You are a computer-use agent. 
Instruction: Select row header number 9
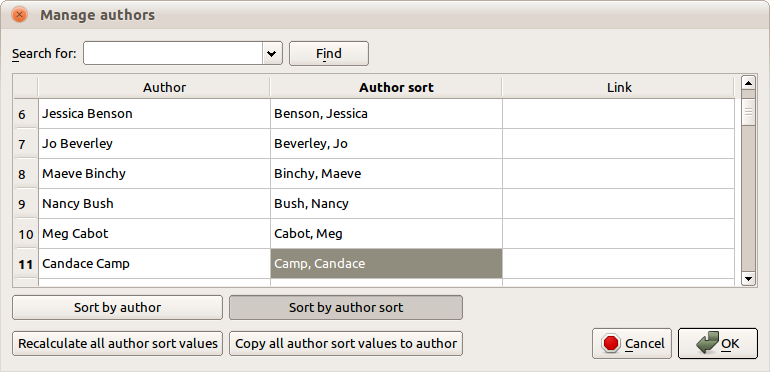pos(25,204)
